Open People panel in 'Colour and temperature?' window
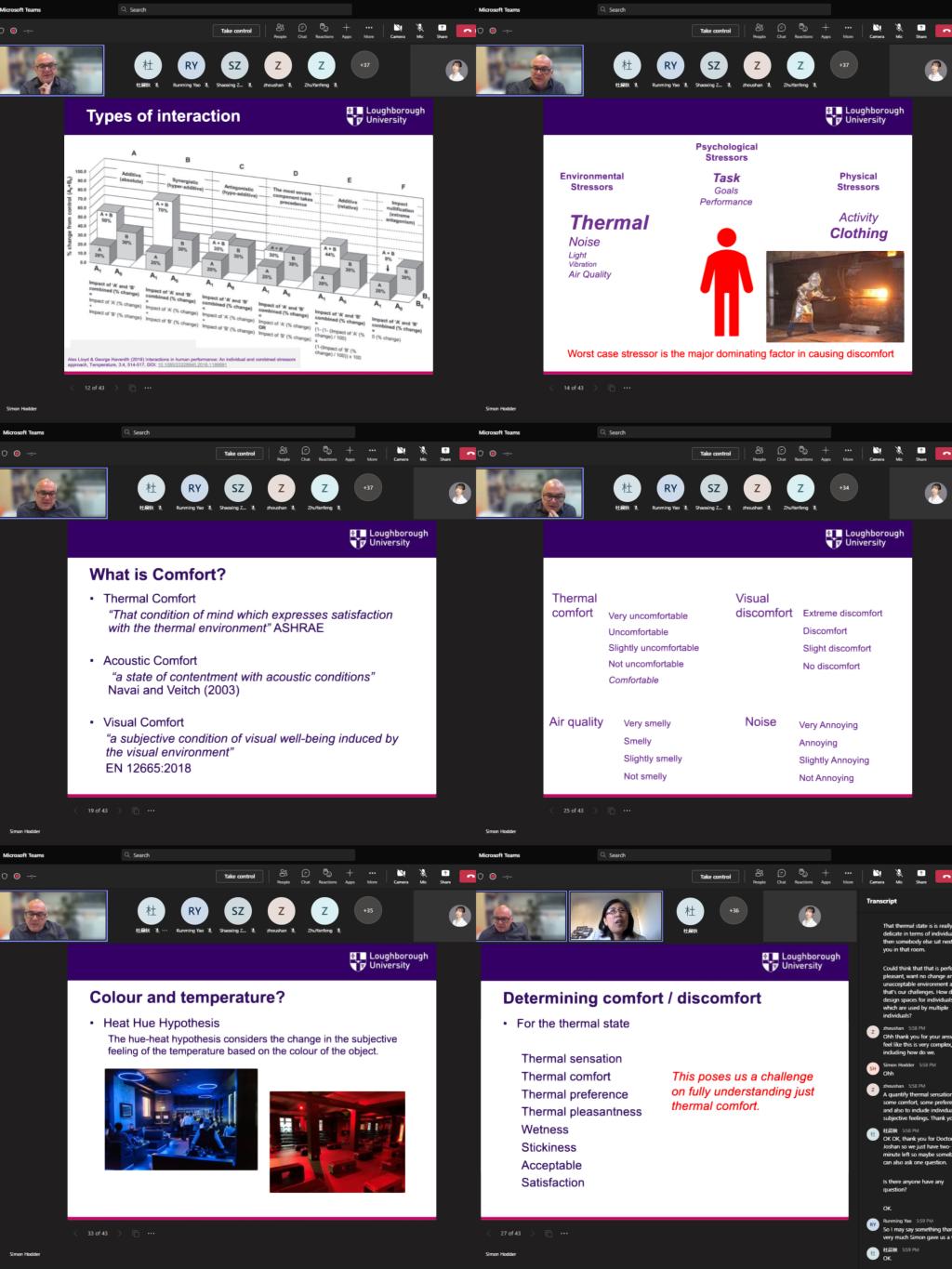This screenshot has height=1269, width=952. (x=284, y=876)
